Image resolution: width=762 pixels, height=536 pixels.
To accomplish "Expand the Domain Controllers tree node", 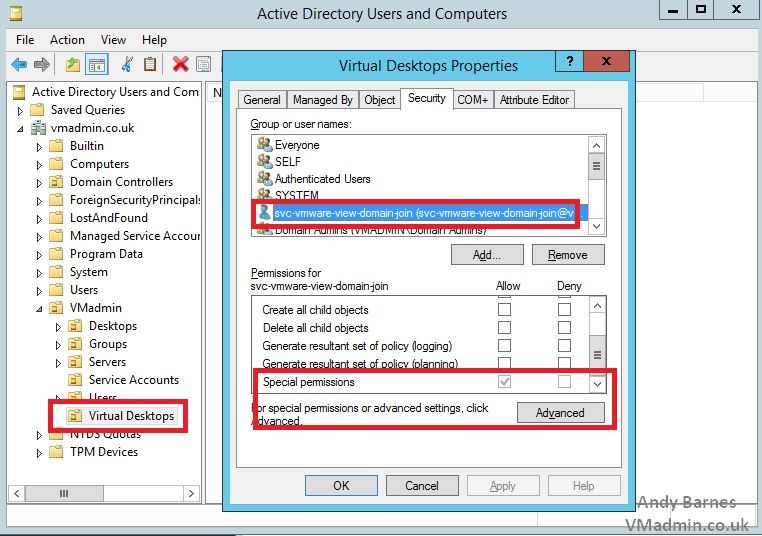I will 39,183.
